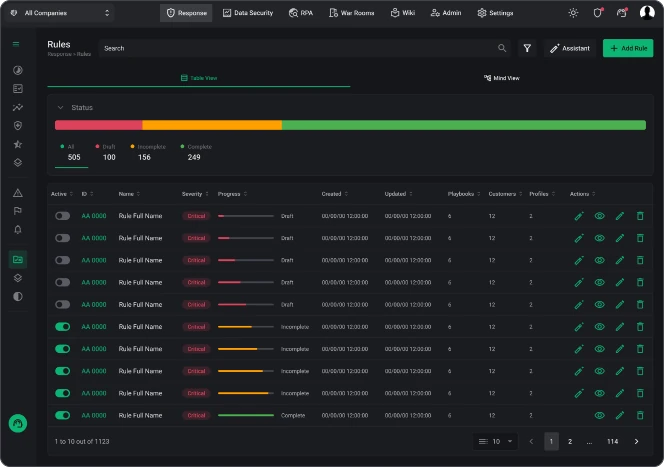This screenshot has height=467, width=664.
Task: Click the half-filled circle contrast icon in sidebar
Action: [18, 296]
